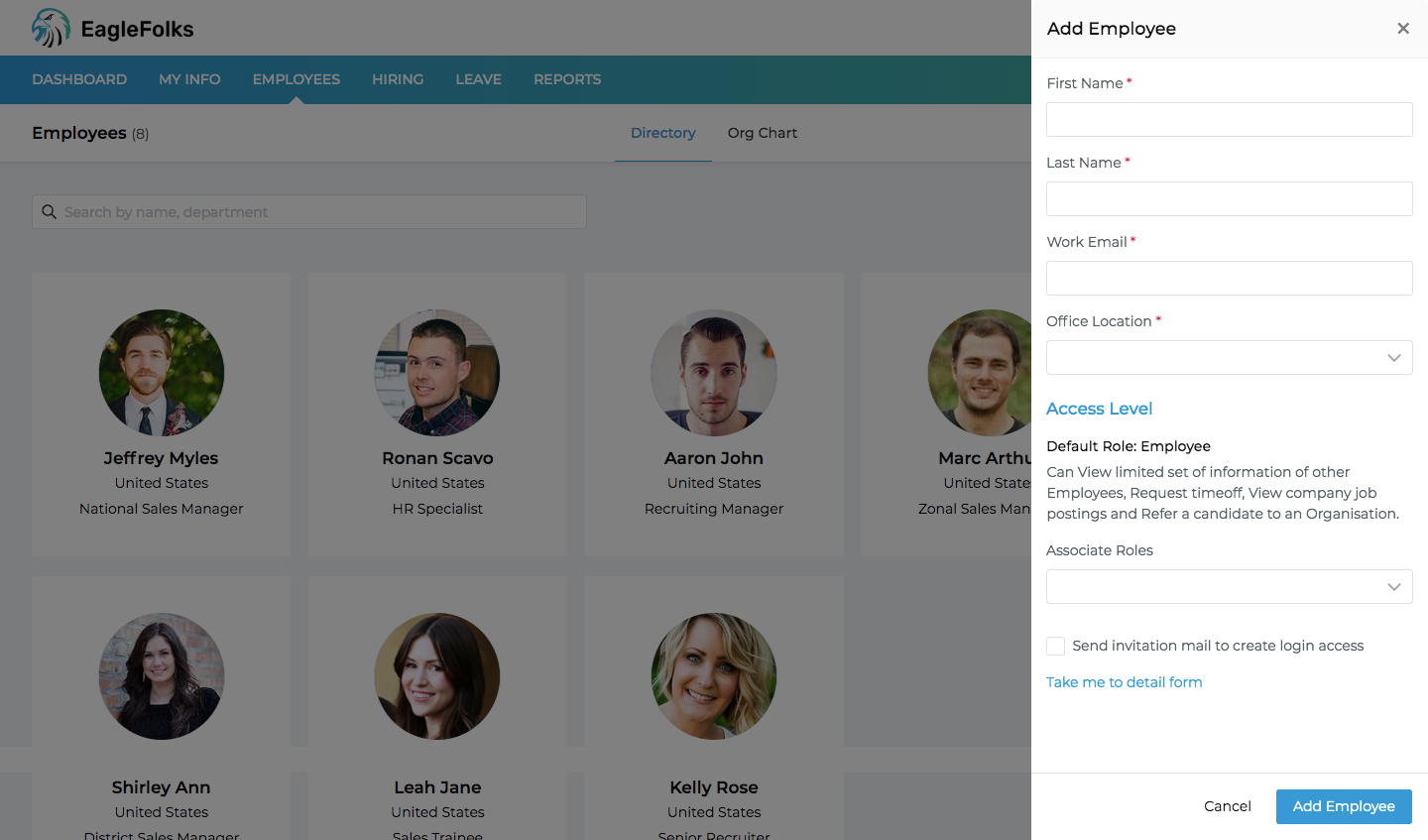This screenshot has width=1428, height=840.
Task: Open Aaron John profile photo
Action: pos(714,373)
